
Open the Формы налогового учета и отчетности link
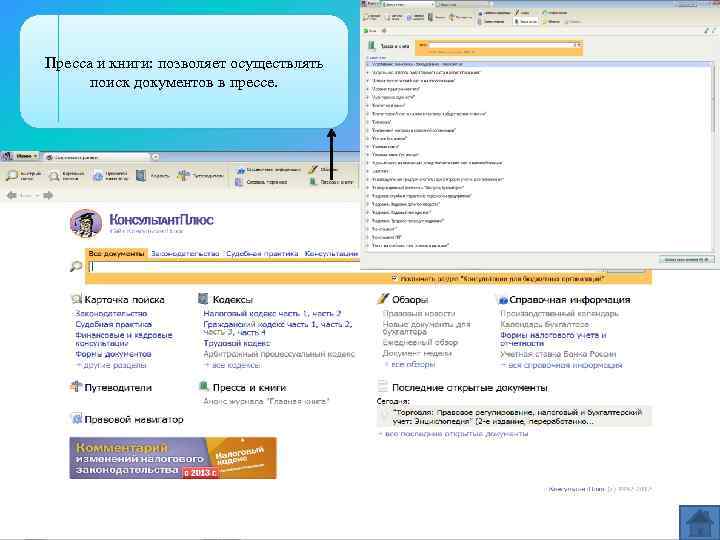tap(553, 339)
